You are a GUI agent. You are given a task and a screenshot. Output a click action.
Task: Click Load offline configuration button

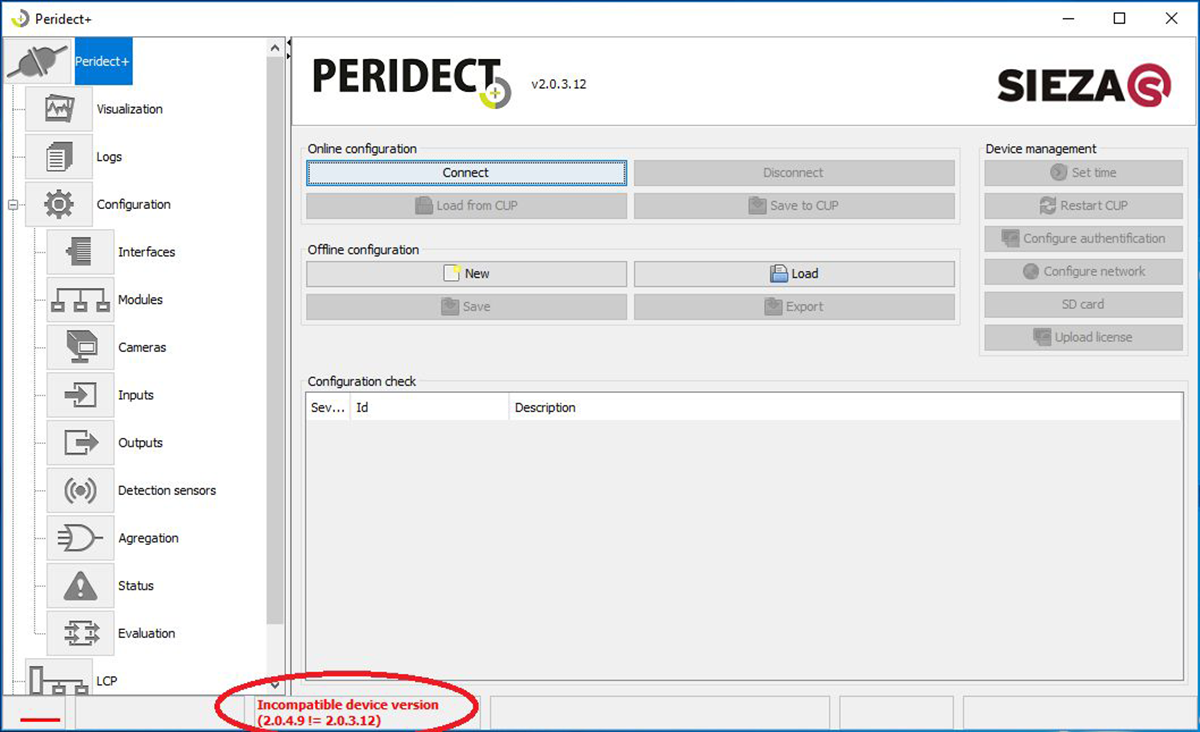click(794, 274)
